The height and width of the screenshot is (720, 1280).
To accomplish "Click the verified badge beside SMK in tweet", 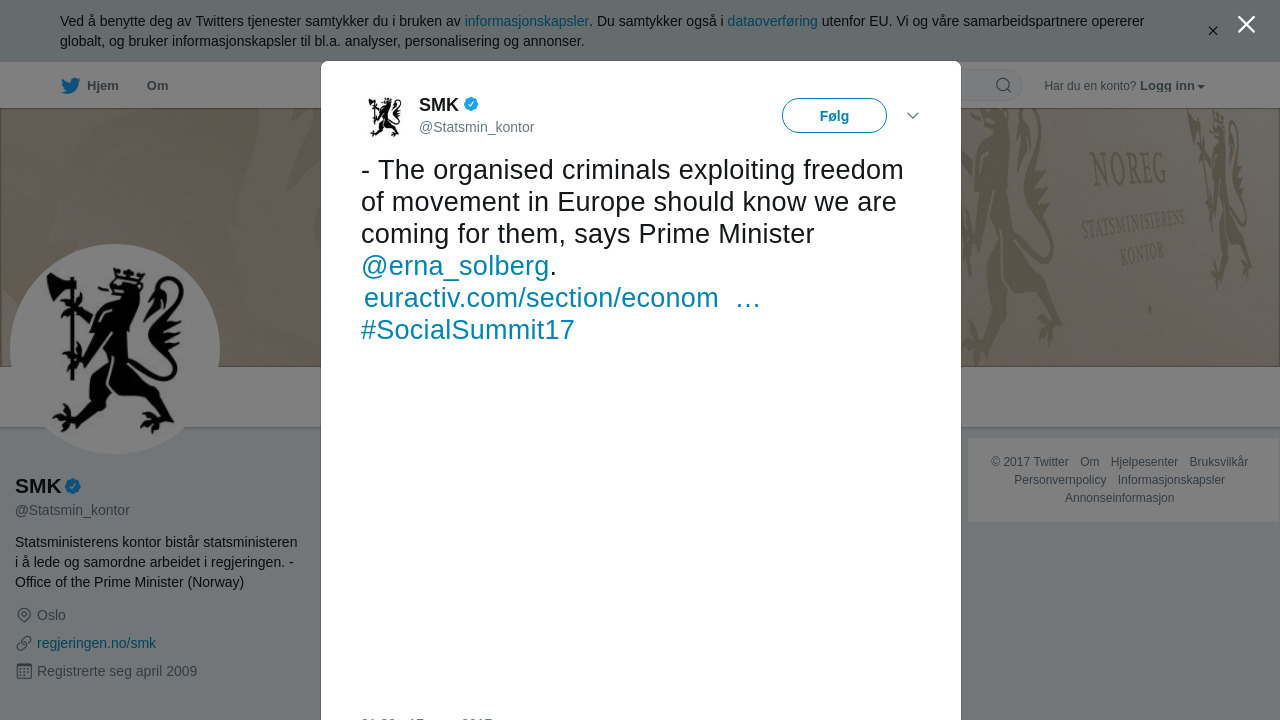I will click(x=471, y=104).
